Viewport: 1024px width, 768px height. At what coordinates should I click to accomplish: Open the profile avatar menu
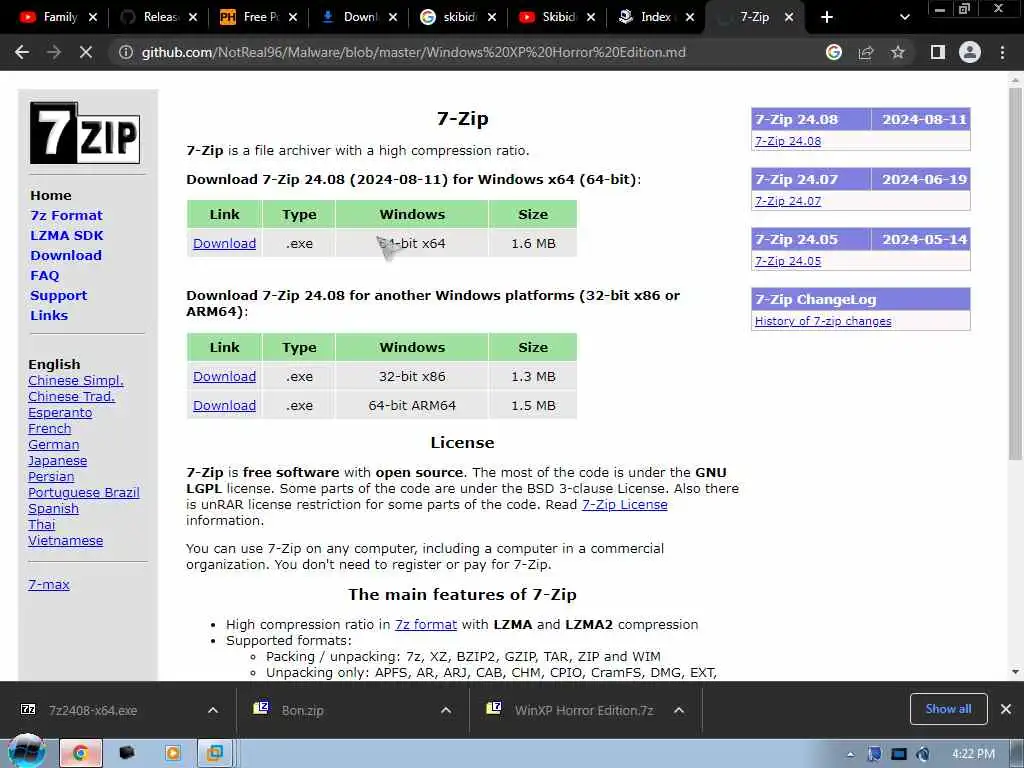click(x=970, y=52)
